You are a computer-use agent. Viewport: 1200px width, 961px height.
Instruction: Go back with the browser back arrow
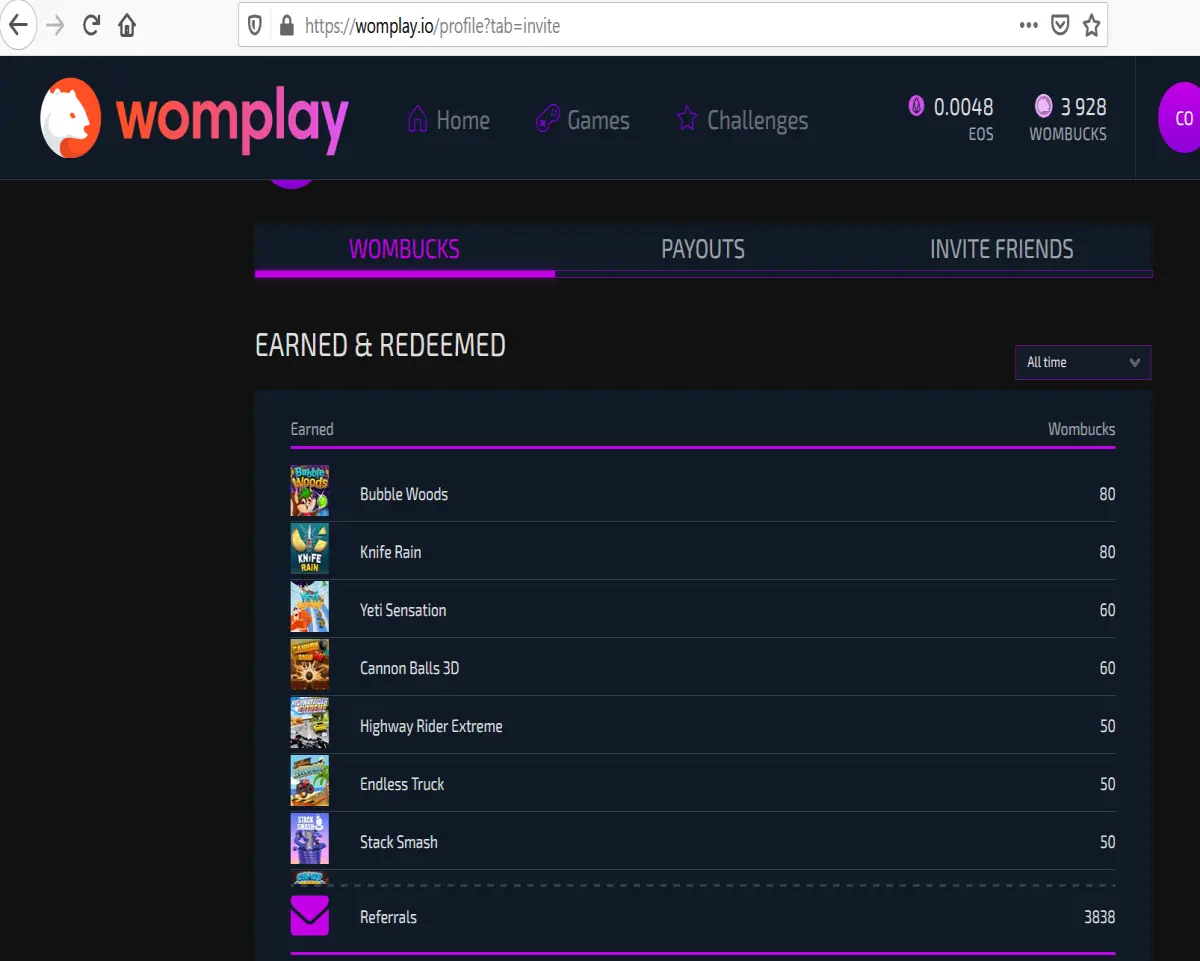click(x=18, y=25)
